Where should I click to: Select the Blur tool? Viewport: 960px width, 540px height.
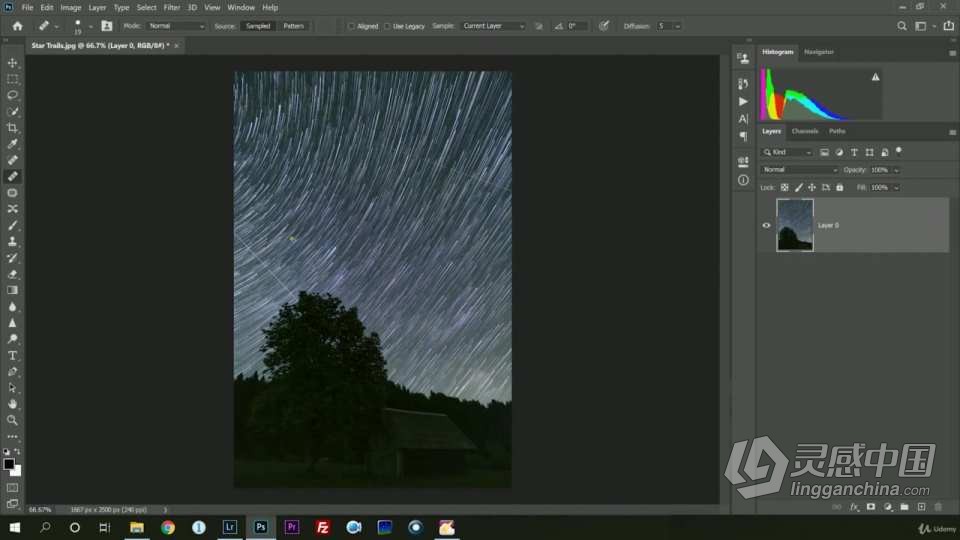click(12, 307)
